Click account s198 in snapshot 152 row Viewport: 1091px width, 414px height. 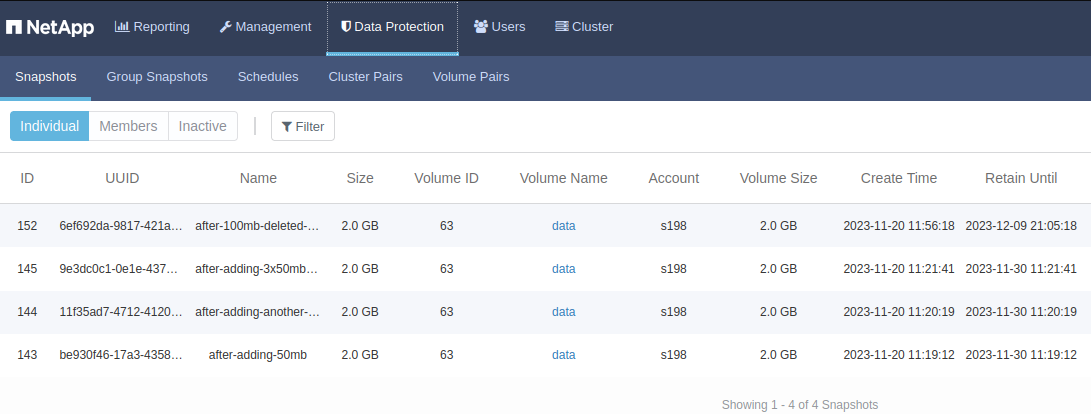click(674, 226)
